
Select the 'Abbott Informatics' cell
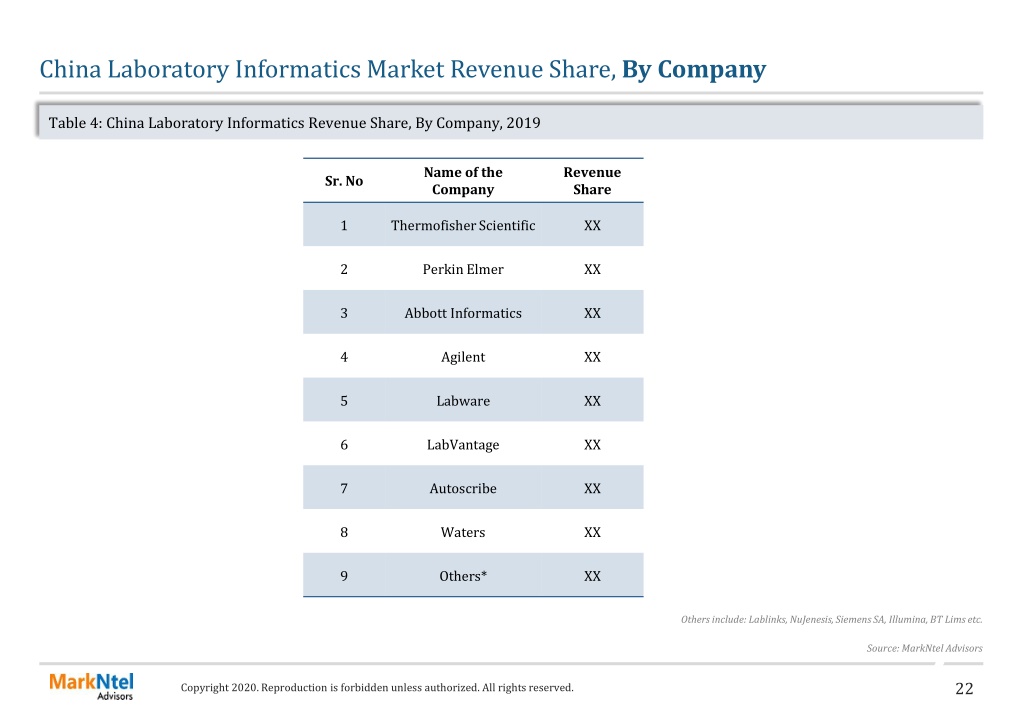pos(463,313)
